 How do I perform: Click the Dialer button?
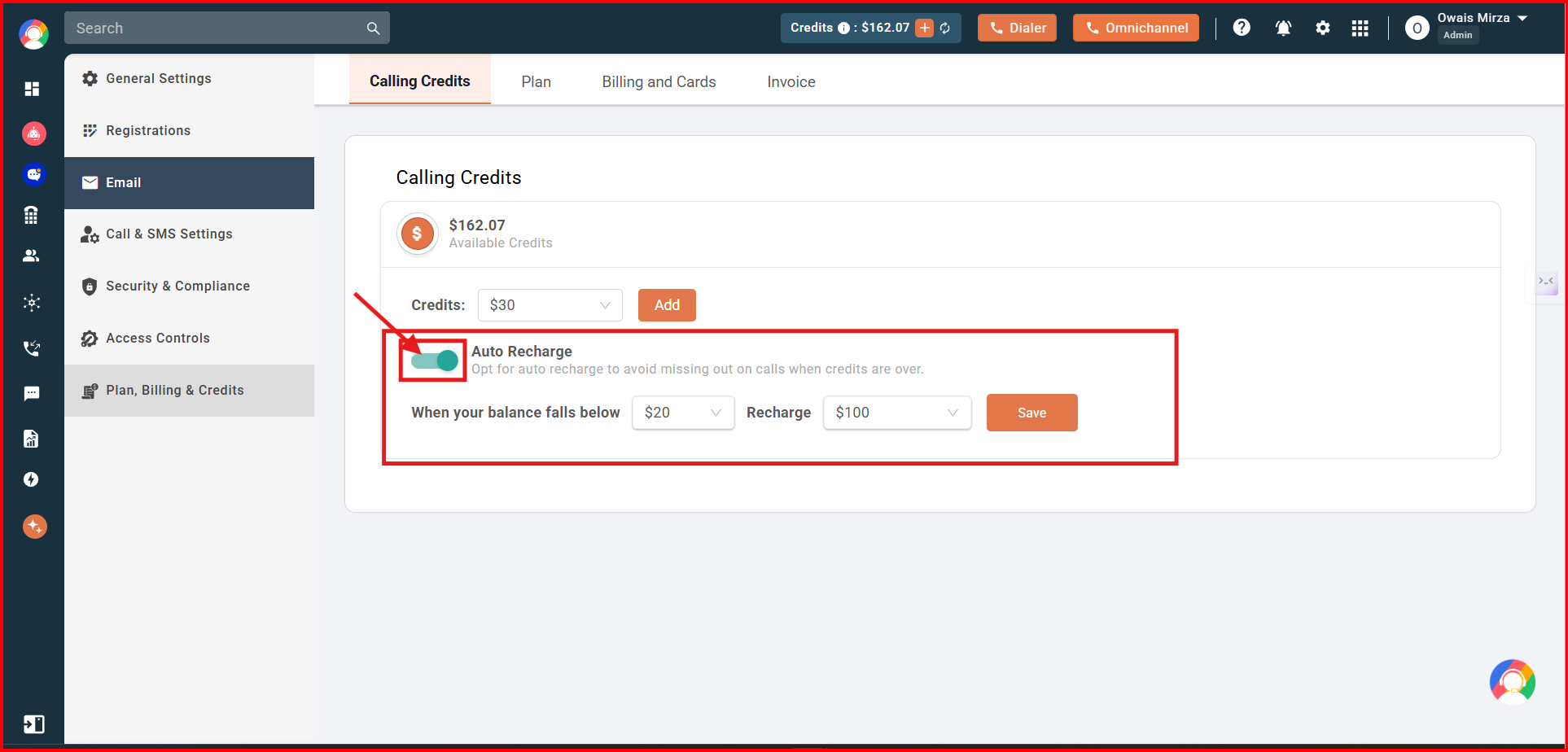pos(1017,28)
